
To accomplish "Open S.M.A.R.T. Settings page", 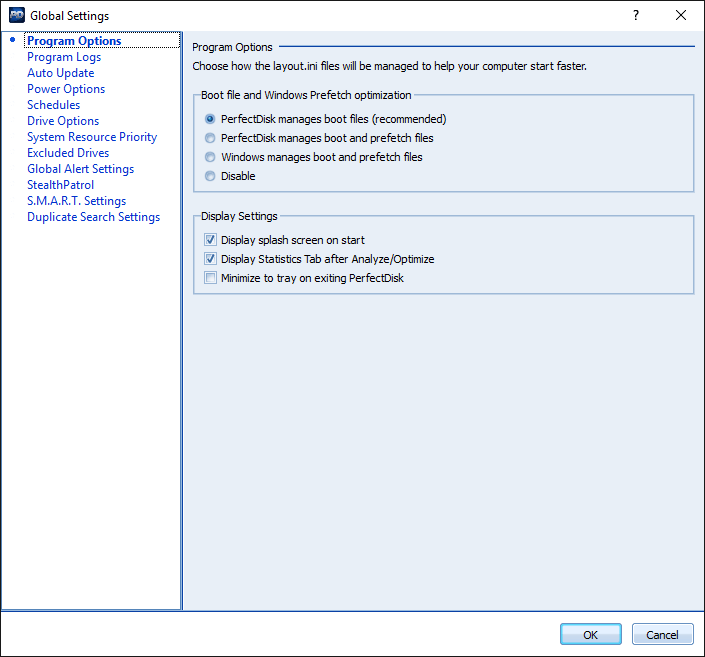I will click(76, 201).
